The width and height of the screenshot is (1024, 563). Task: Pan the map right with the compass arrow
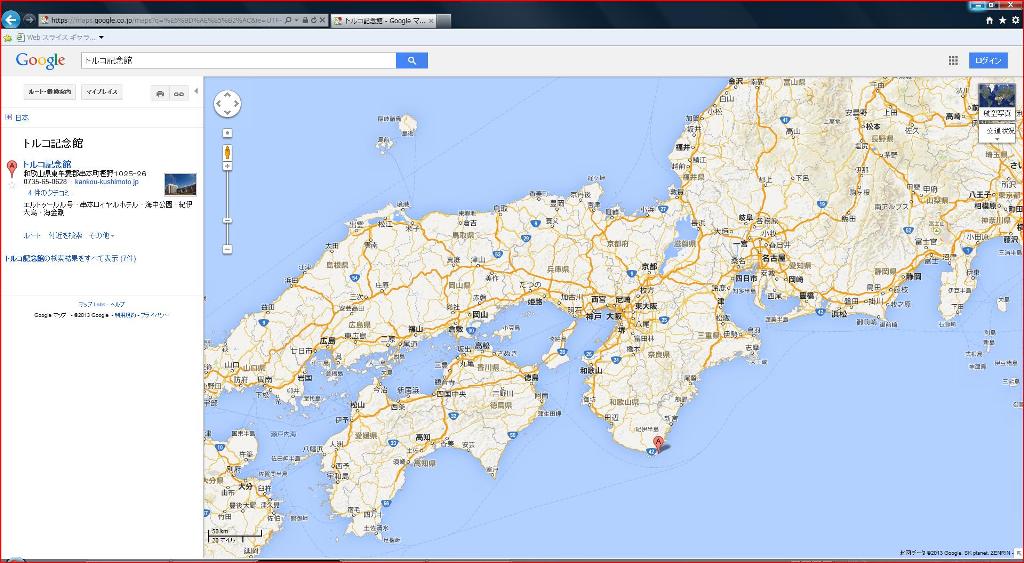point(236,104)
